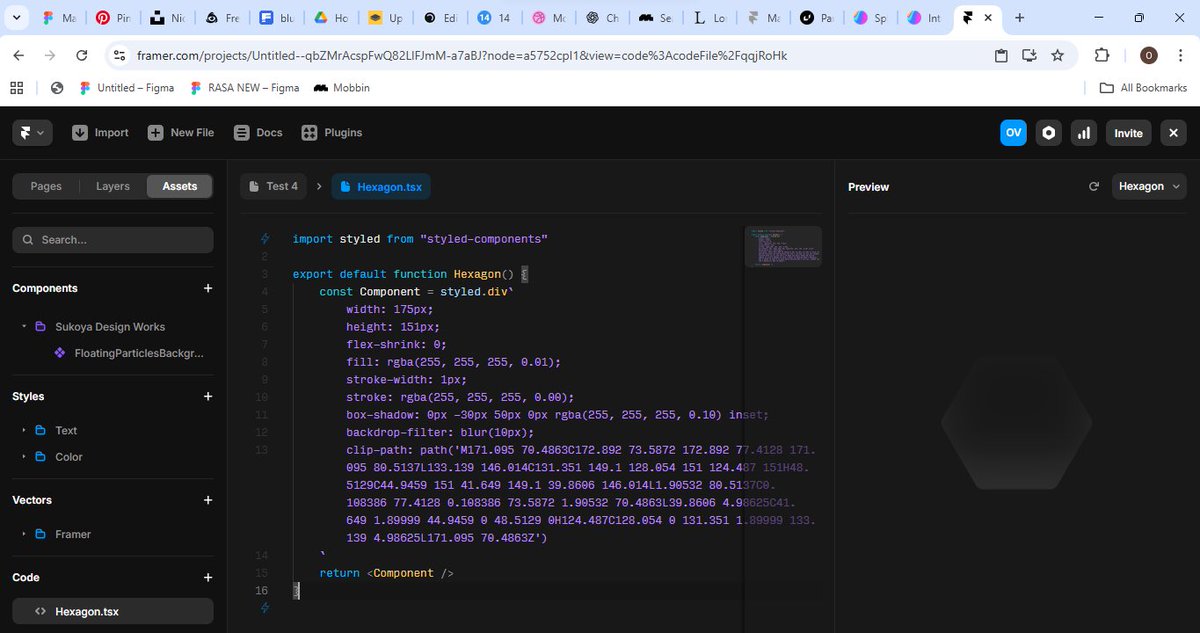Click the code brackets icon beside Hexagon.tsx

[40, 611]
